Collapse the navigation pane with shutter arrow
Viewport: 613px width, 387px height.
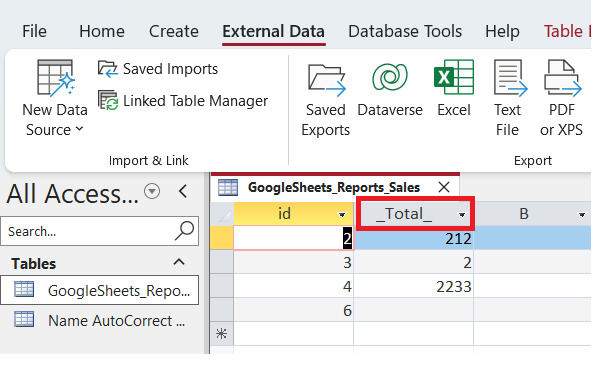point(183,191)
